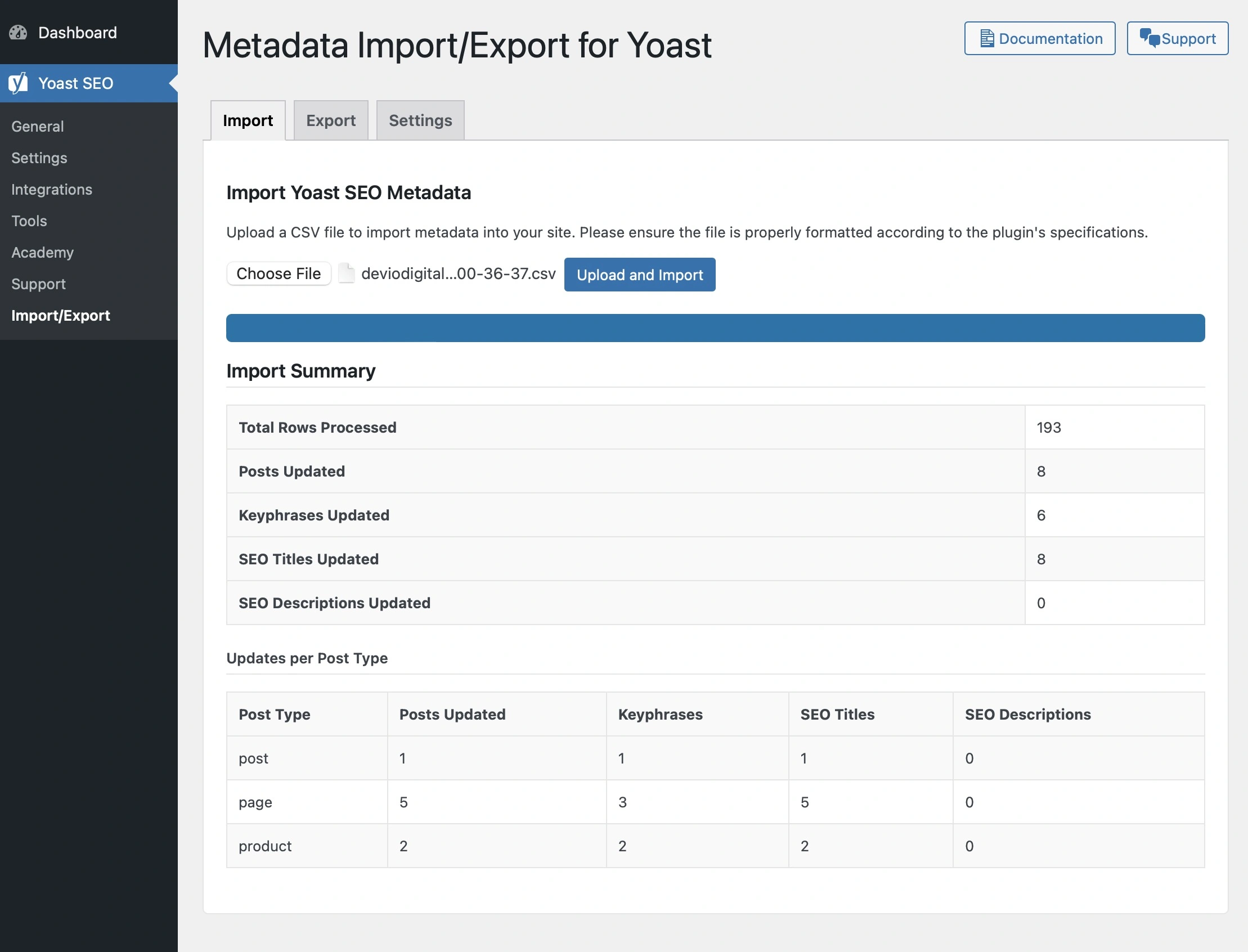Image resolution: width=1248 pixels, height=952 pixels.
Task: Click the Import Summary heading
Action: click(301, 371)
